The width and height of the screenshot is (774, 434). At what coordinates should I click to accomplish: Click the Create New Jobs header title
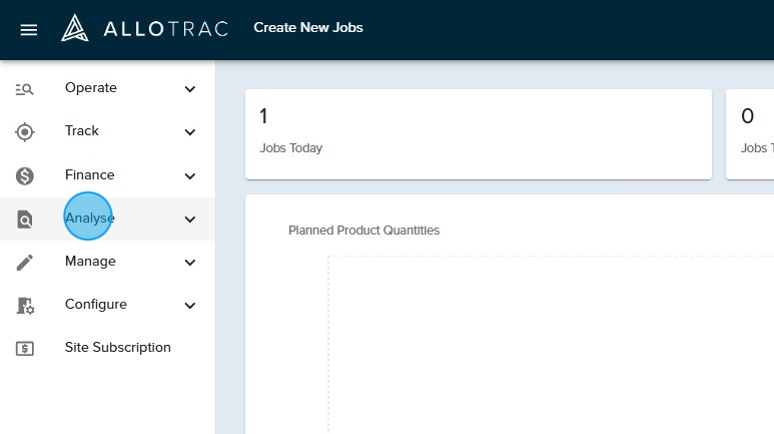(308, 28)
